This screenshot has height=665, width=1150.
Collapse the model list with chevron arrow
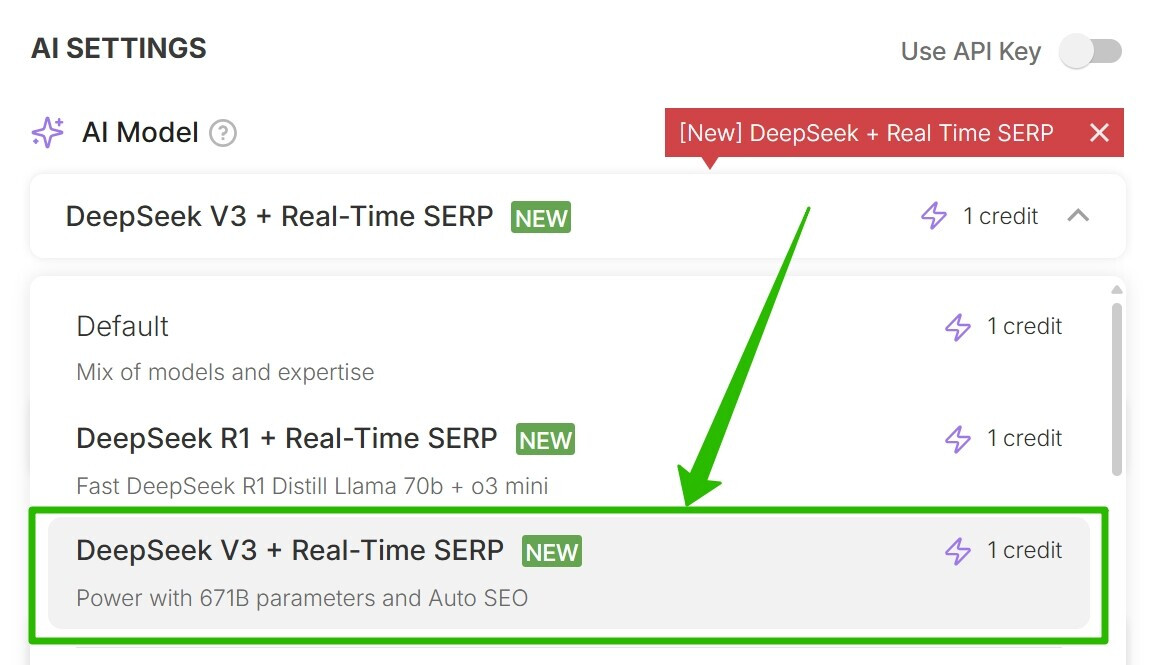[x=1078, y=216]
